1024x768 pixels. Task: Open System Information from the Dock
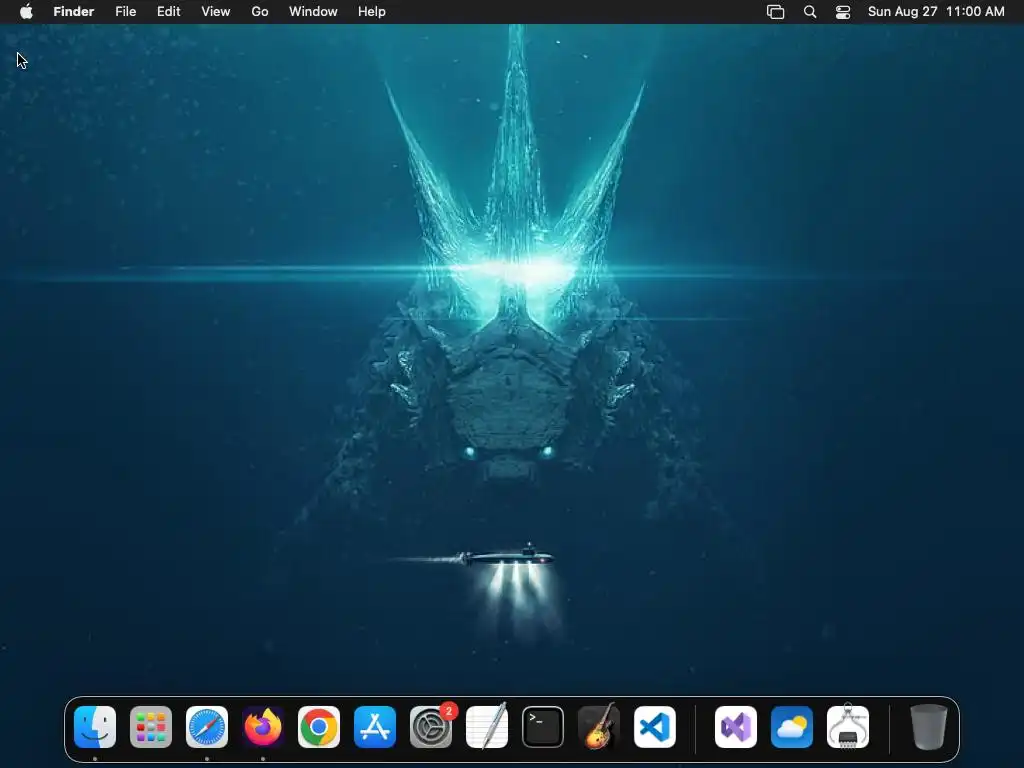(848, 727)
